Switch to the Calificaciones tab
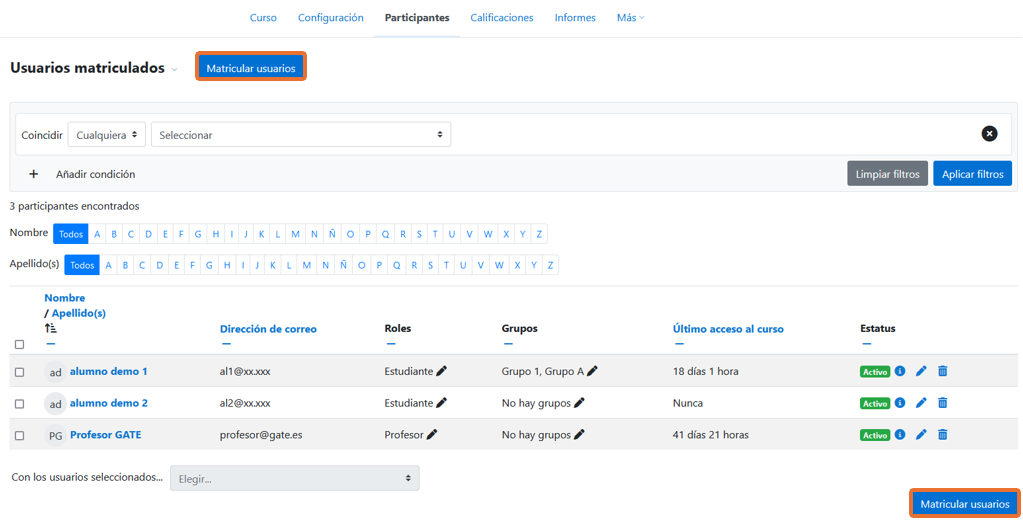This screenshot has height=523, width=1023. (501, 18)
